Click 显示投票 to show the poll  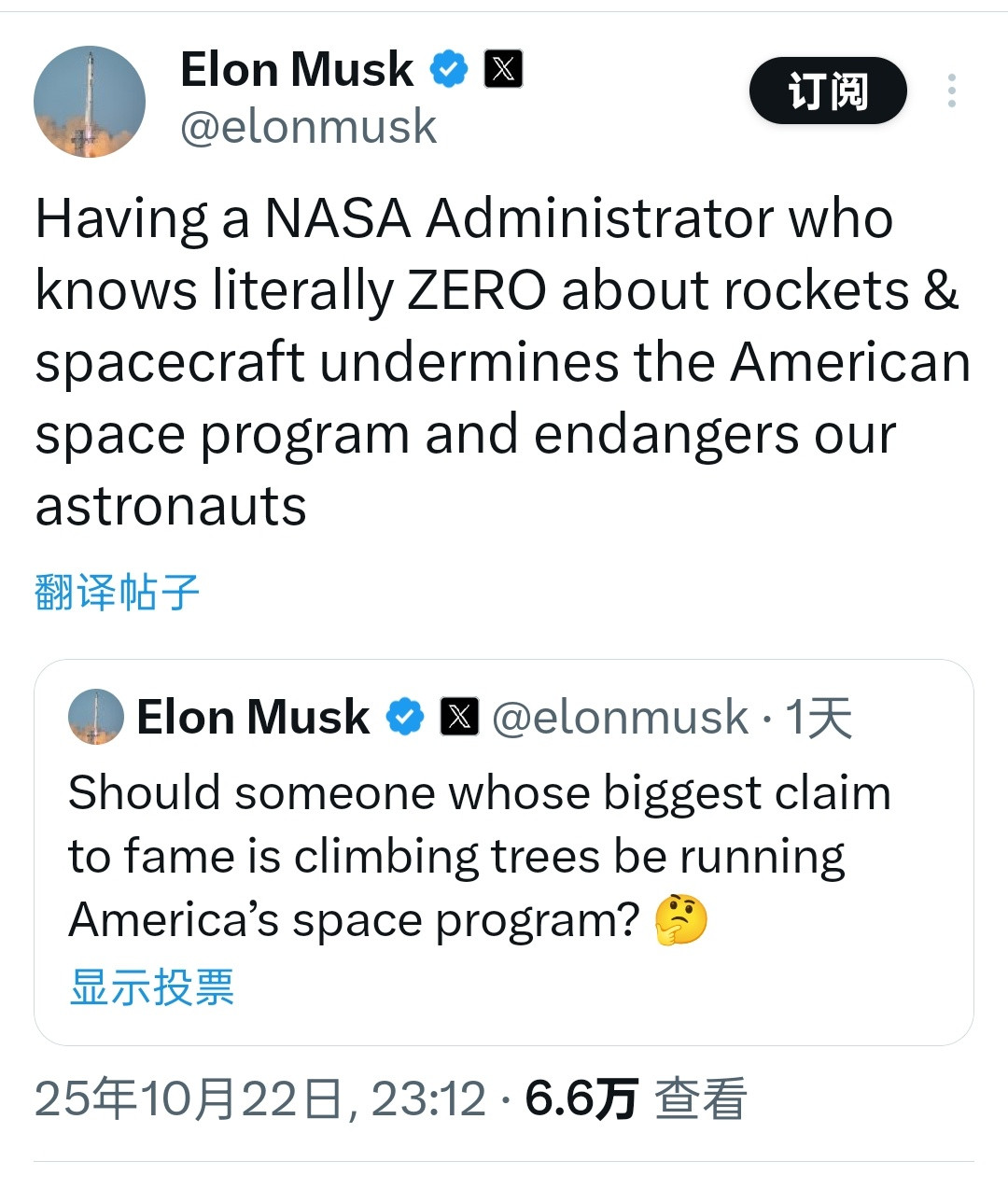(151, 986)
